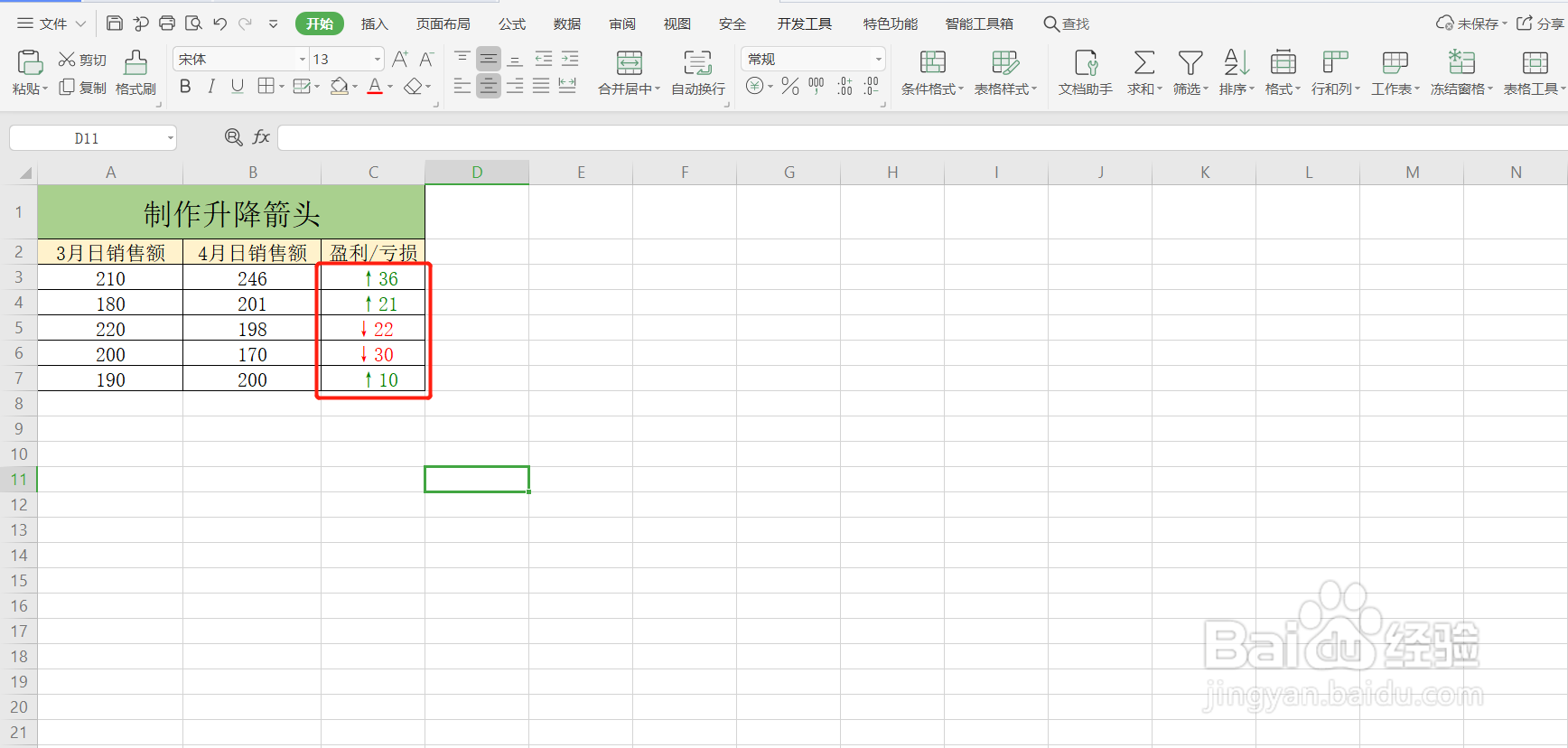Increase font size with A+ icon

(400, 59)
